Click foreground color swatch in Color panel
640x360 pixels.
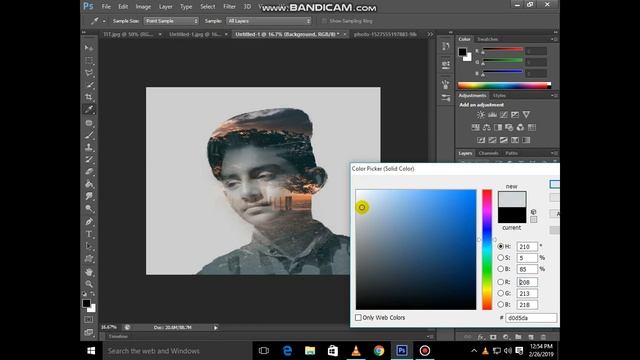[462, 52]
